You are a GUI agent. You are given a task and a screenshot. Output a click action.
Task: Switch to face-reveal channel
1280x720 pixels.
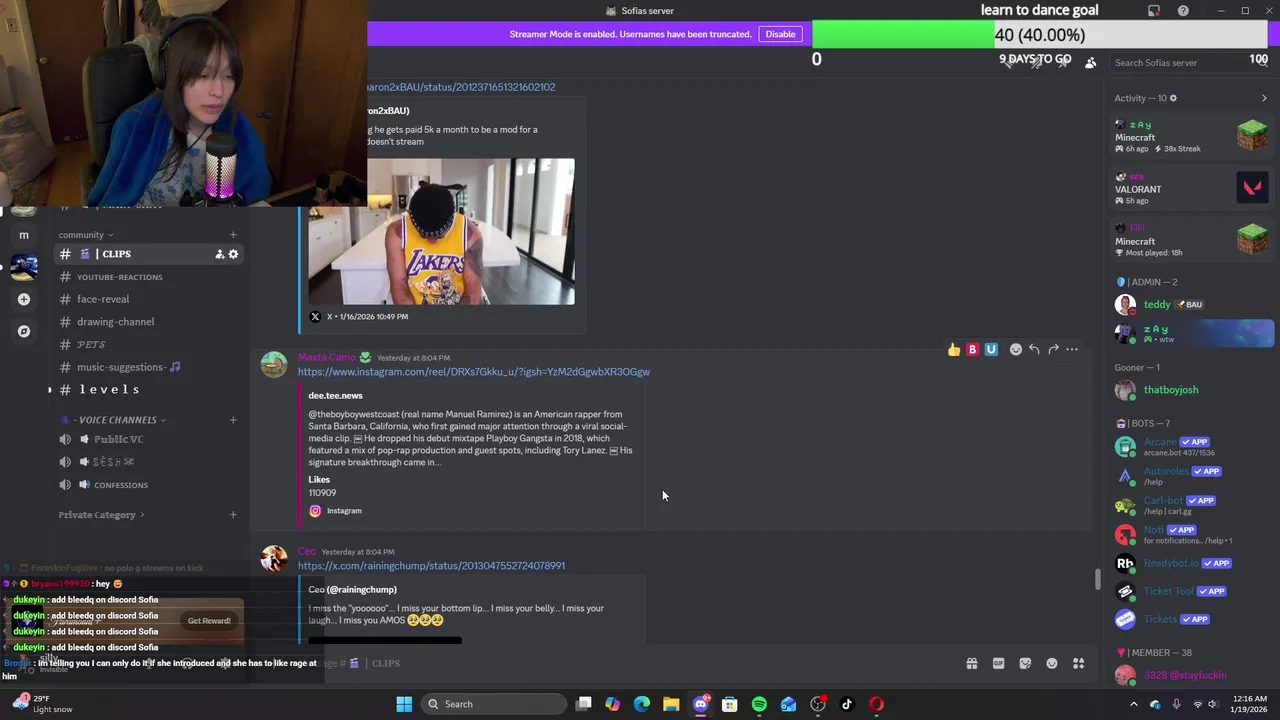[x=149, y=299]
